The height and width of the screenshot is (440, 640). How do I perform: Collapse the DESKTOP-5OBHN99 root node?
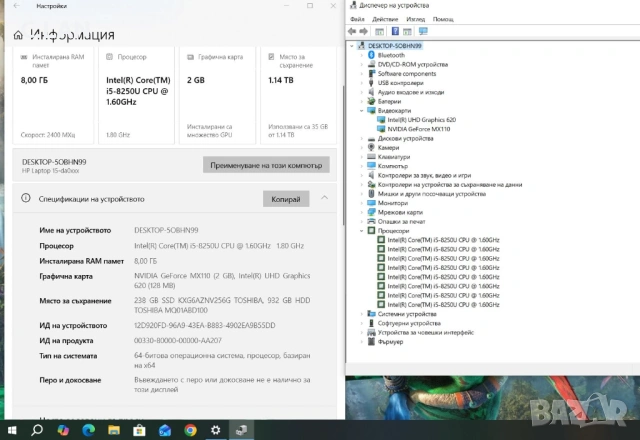tap(352, 46)
